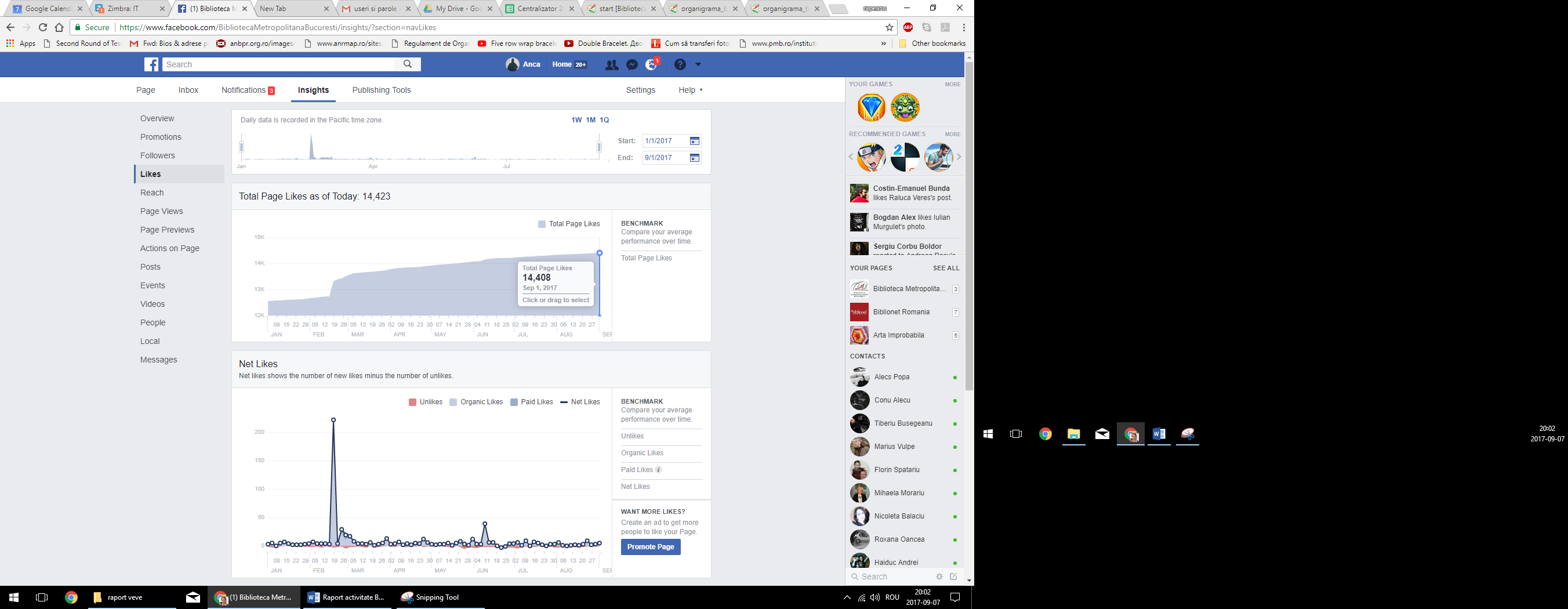Bookmark page with star icon
1568x609 pixels.
click(x=890, y=27)
